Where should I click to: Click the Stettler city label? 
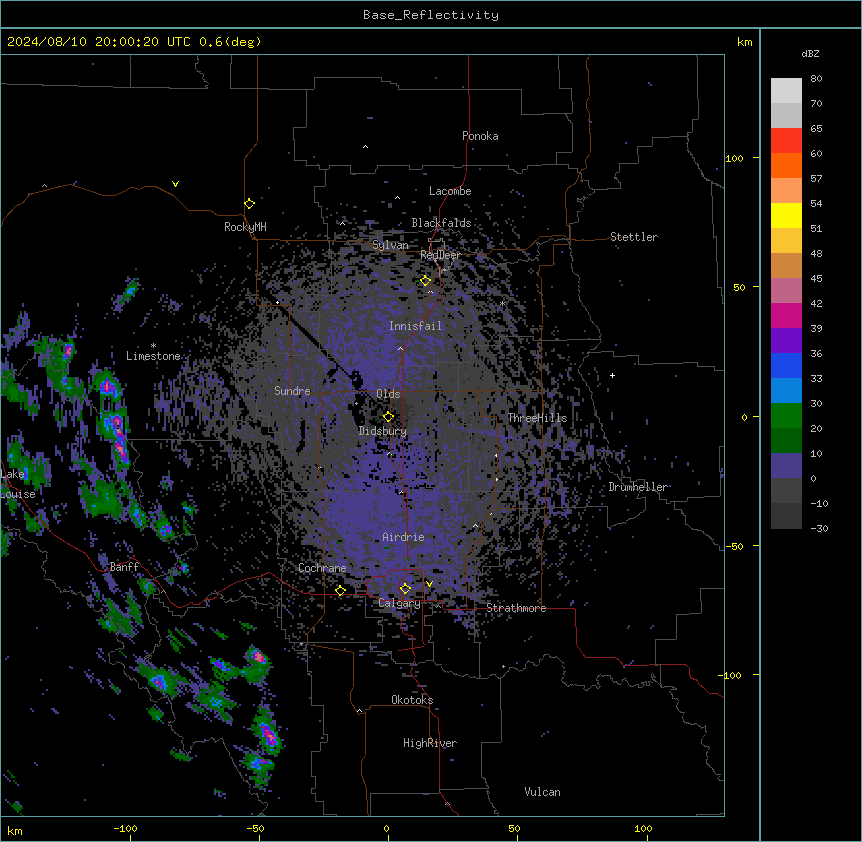(634, 237)
